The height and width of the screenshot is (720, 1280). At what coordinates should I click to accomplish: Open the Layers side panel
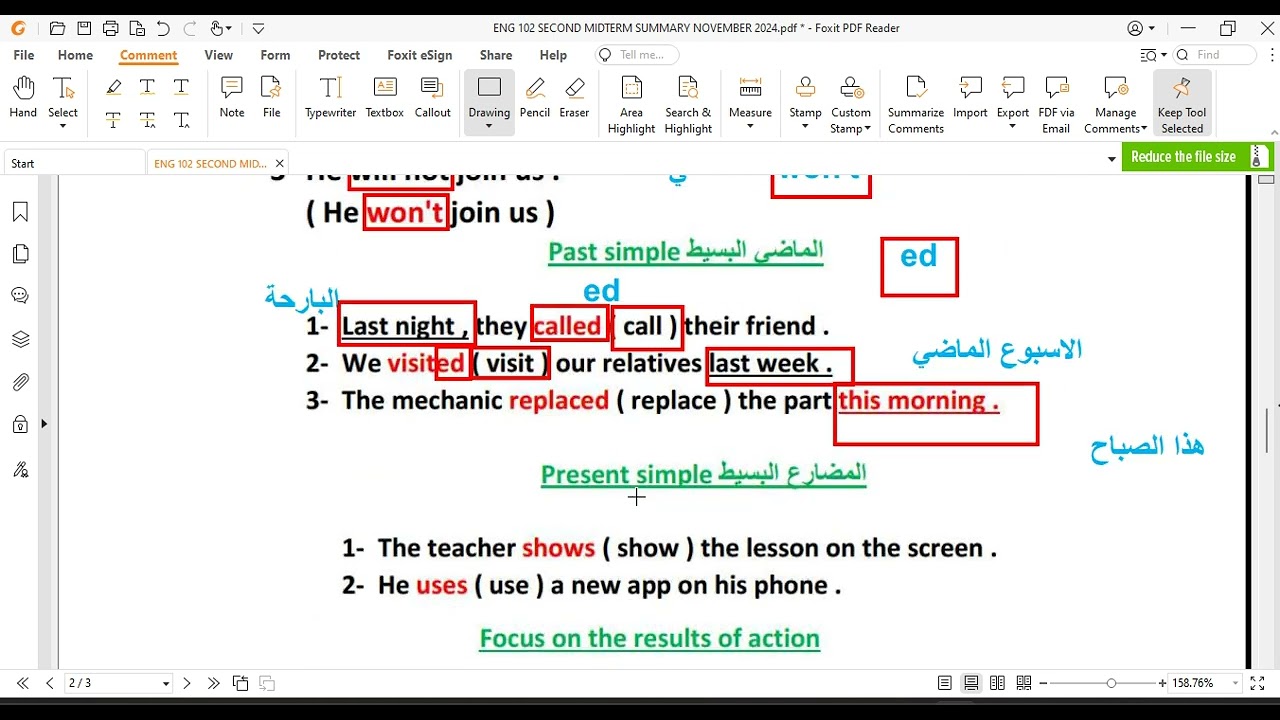pos(20,339)
